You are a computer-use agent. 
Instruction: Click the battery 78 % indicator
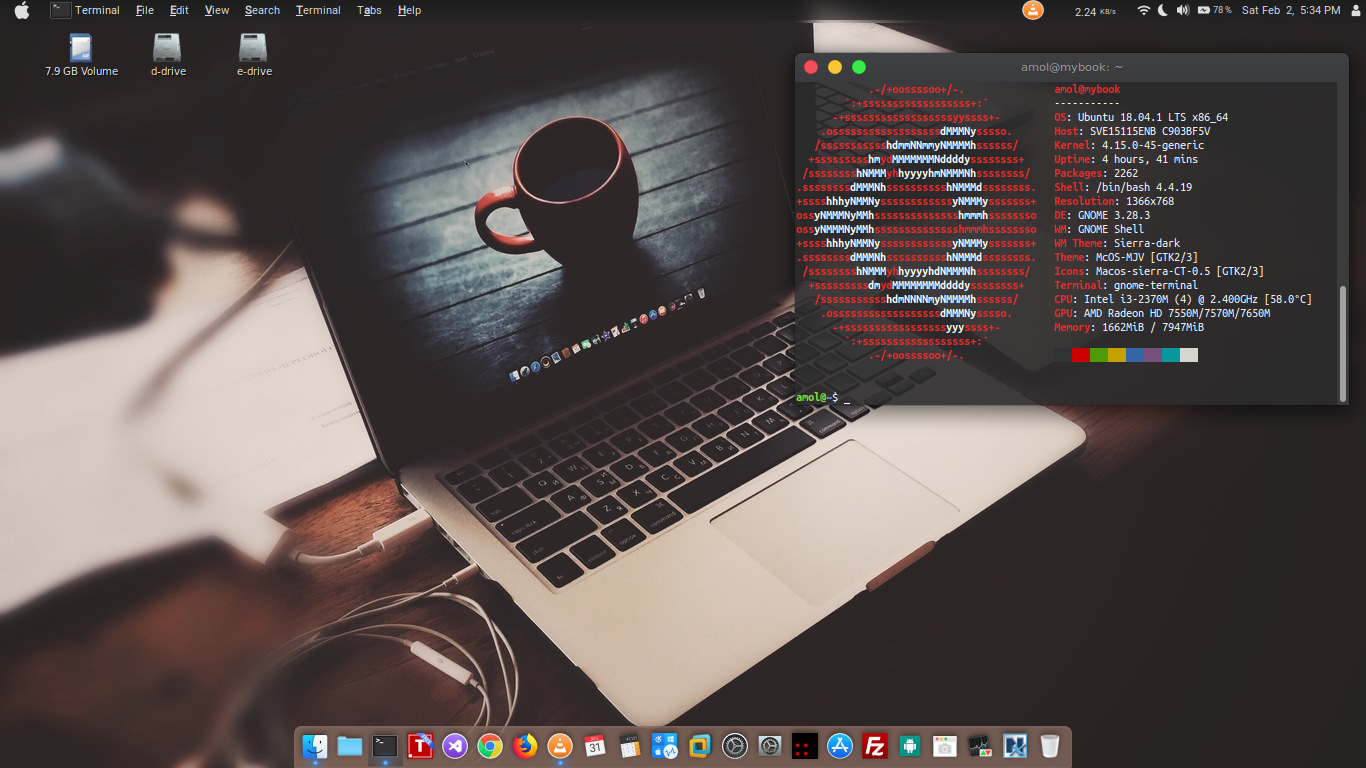(1214, 10)
